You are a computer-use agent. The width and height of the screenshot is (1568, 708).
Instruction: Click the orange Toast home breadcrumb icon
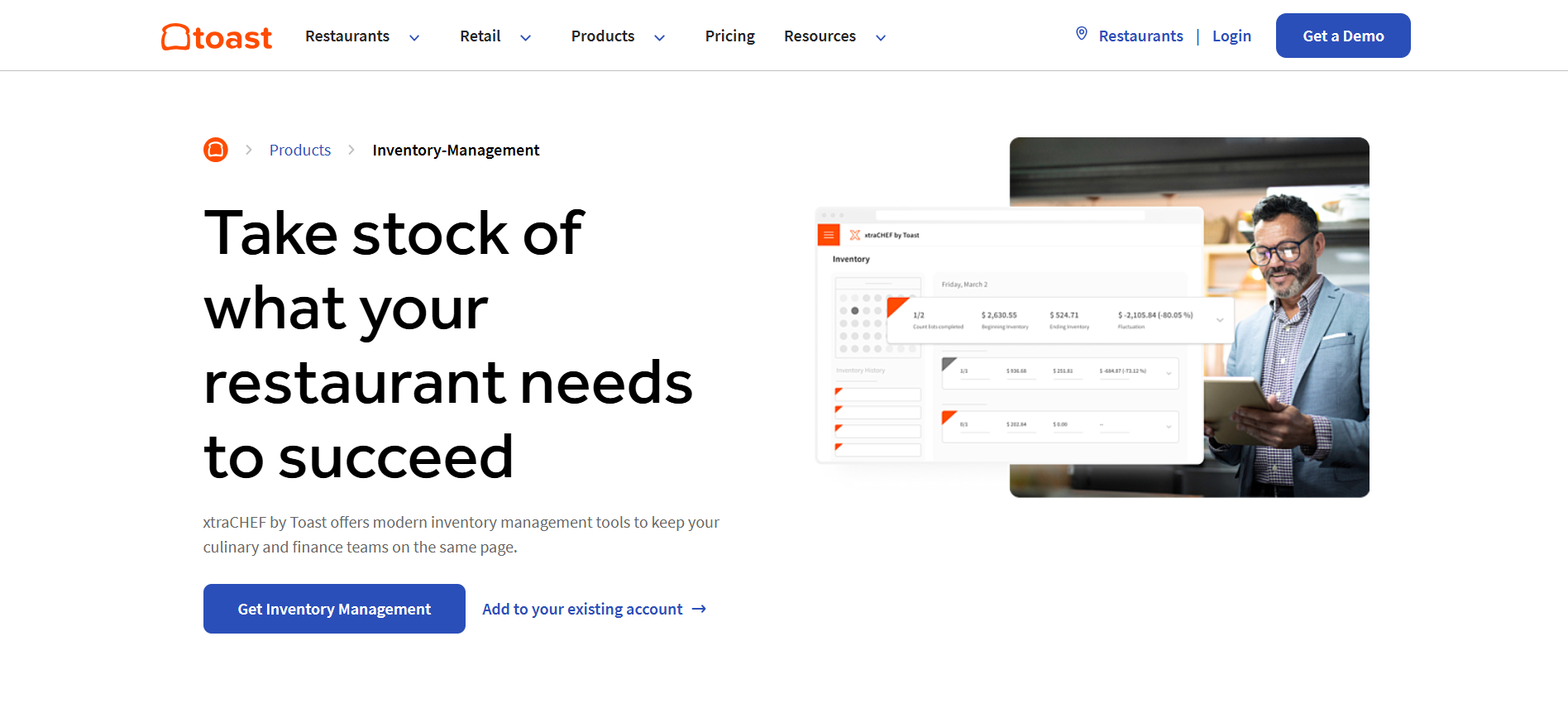[x=216, y=150]
